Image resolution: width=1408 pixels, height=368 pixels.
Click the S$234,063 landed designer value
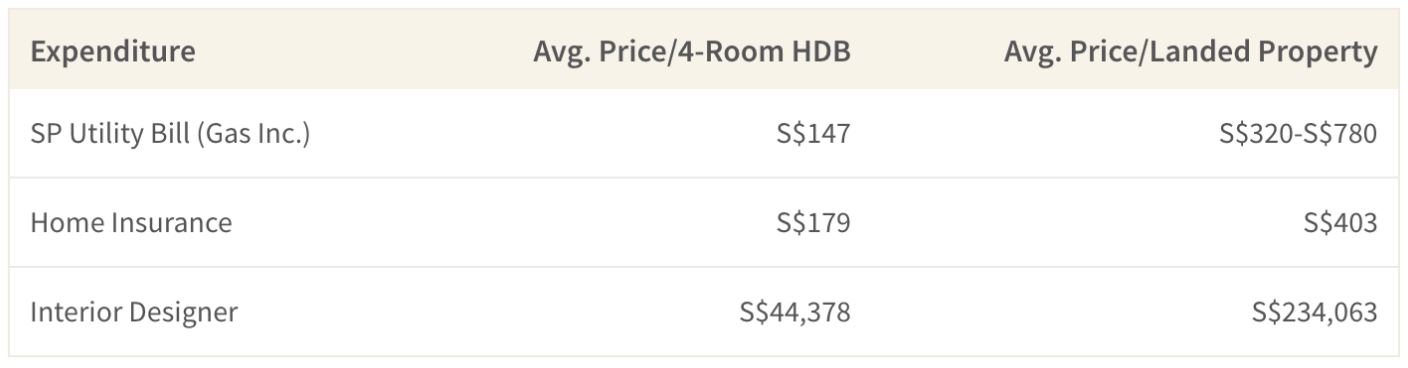pos(1314,312)
